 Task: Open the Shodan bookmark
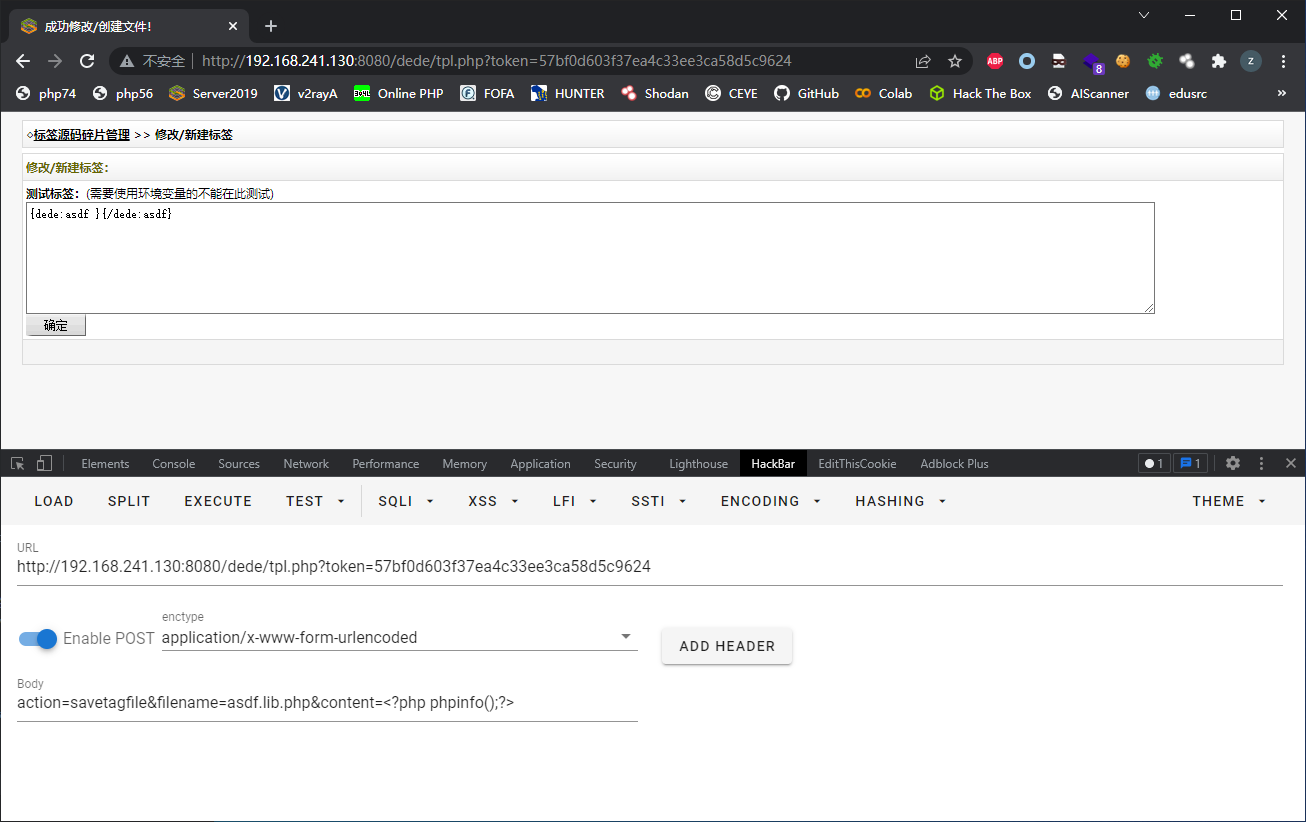tap(655, 93)
